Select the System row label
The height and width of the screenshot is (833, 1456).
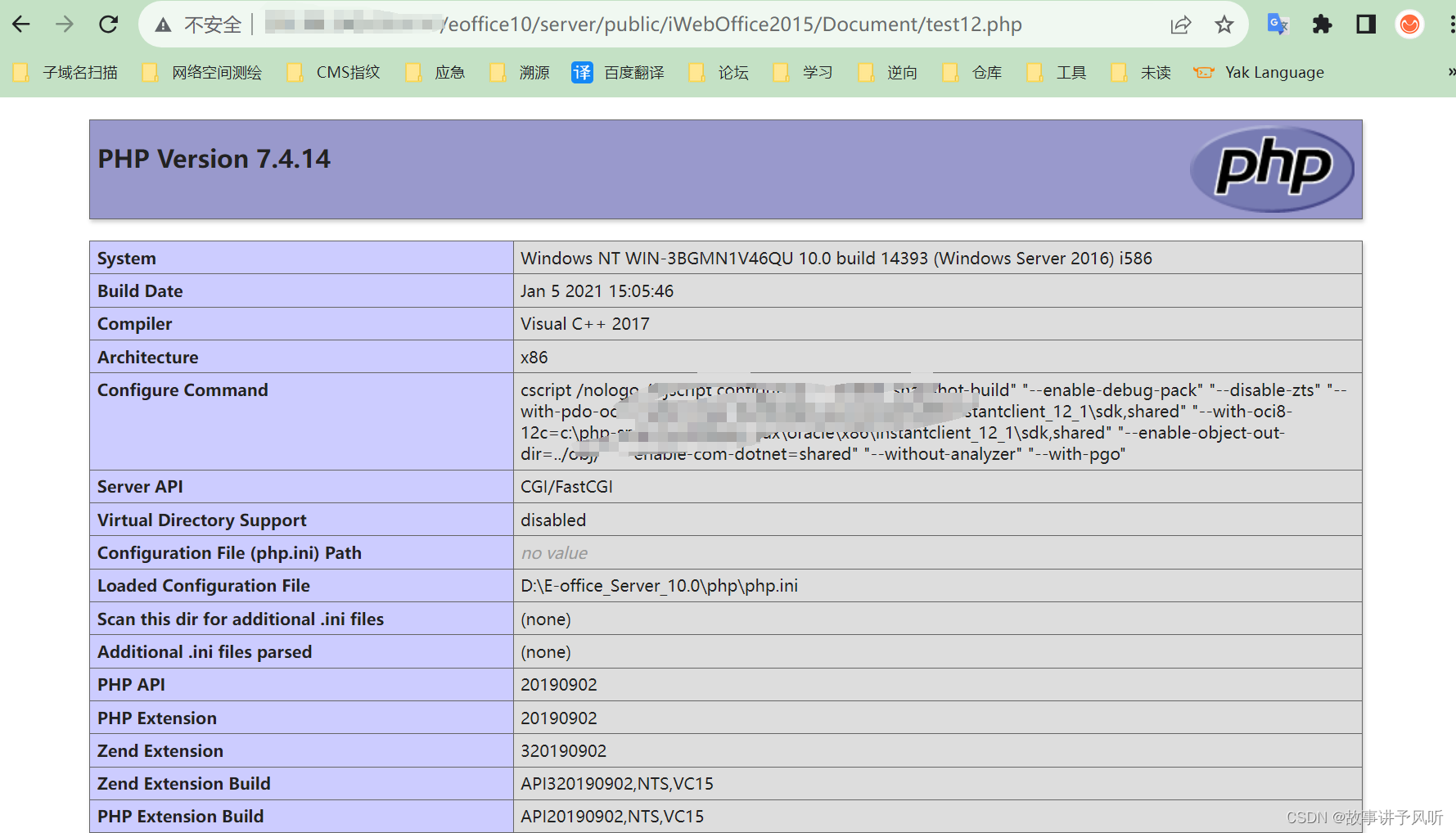[127, 259]
